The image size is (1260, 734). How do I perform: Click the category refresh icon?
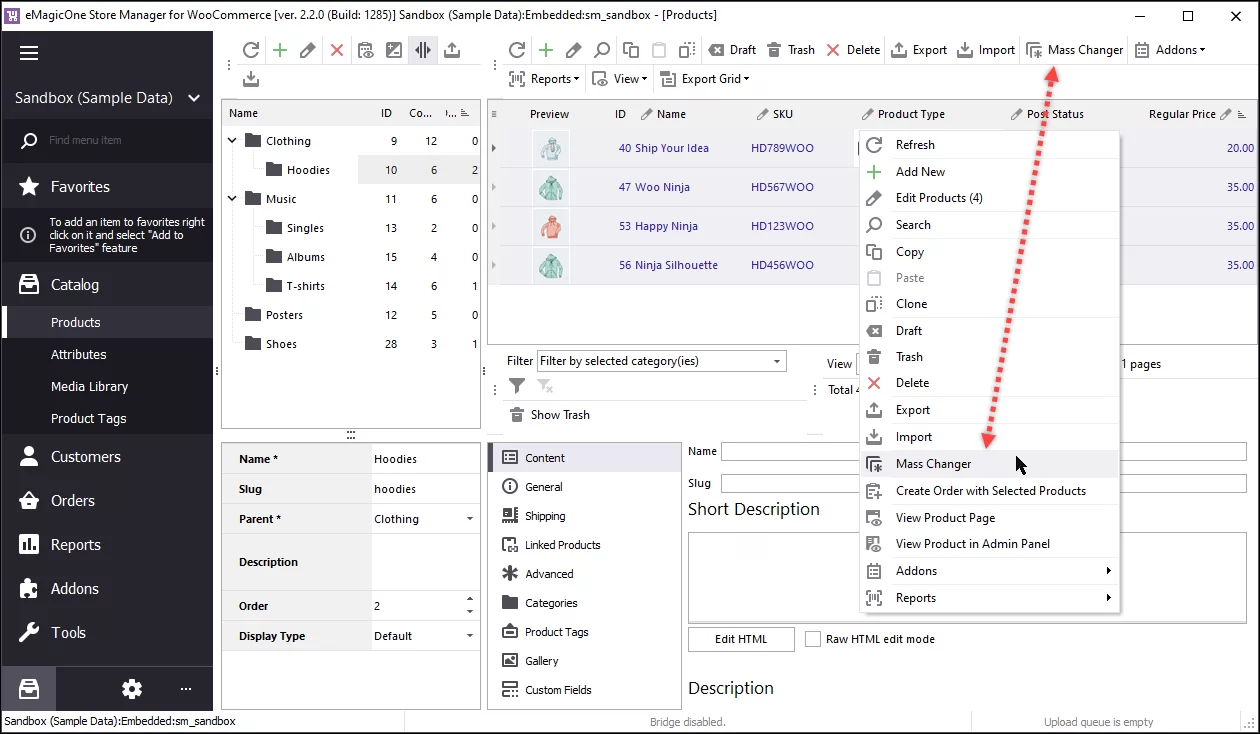click(x=251, y=50)
